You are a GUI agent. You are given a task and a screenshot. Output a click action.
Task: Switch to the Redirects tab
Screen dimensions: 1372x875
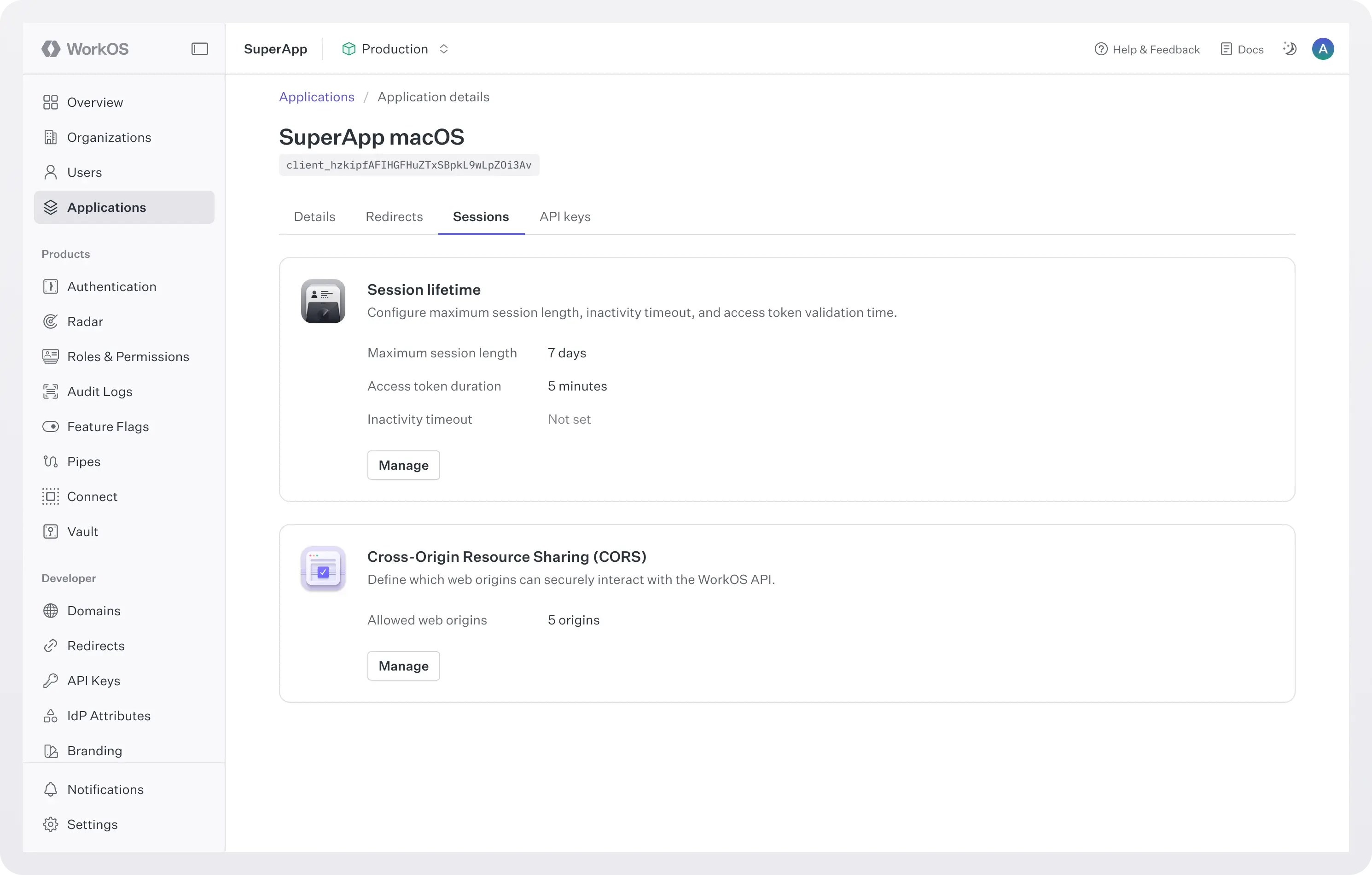click(394, 216)
